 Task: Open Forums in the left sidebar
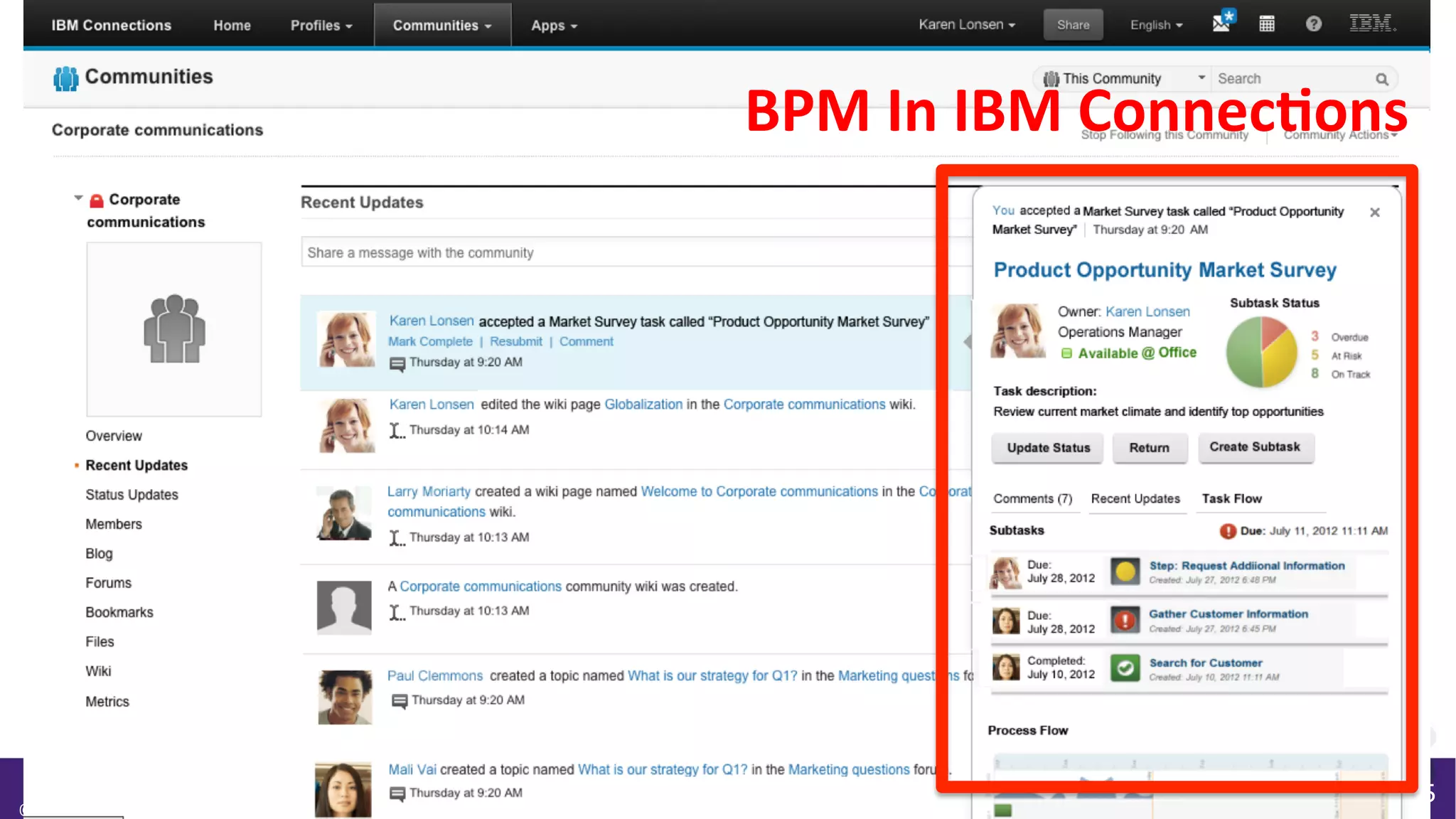point(108,583)
